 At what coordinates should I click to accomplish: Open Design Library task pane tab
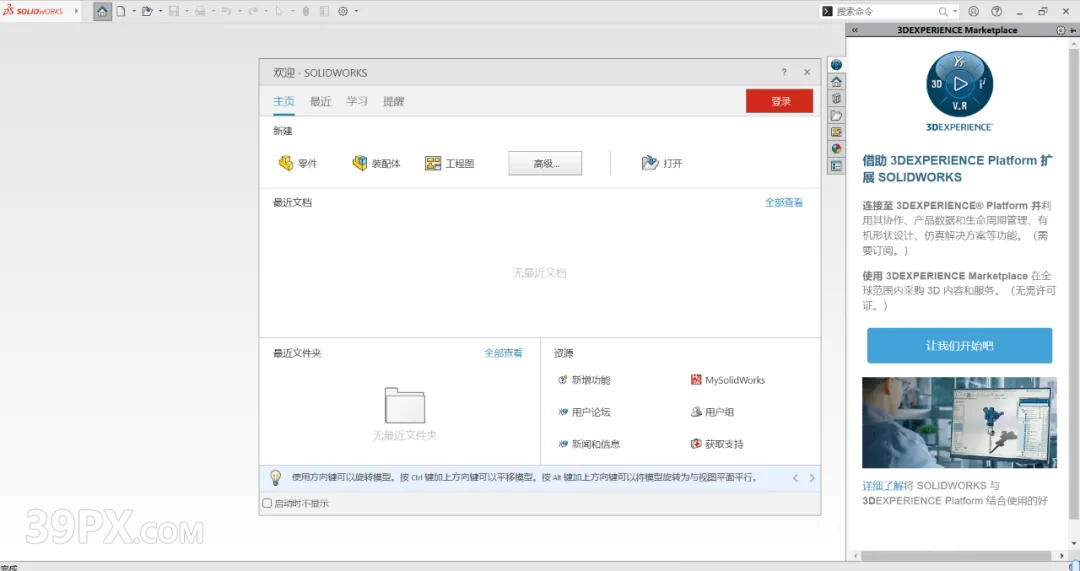click(836, 98)
